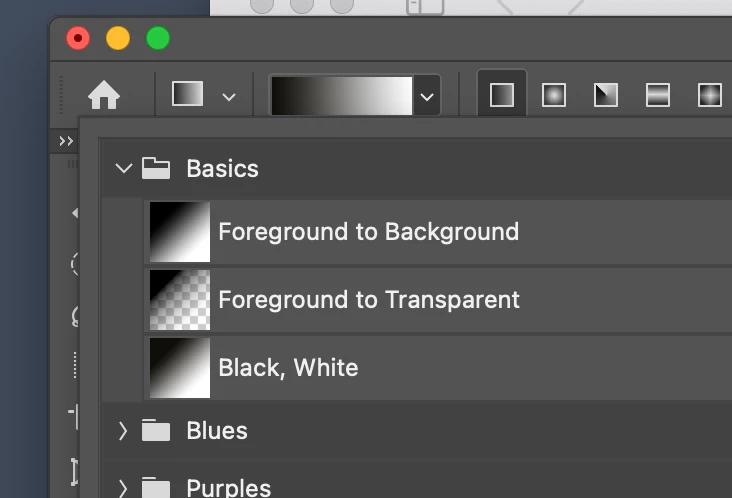
Task: Click the Basics folder icon
Action: 156,168
